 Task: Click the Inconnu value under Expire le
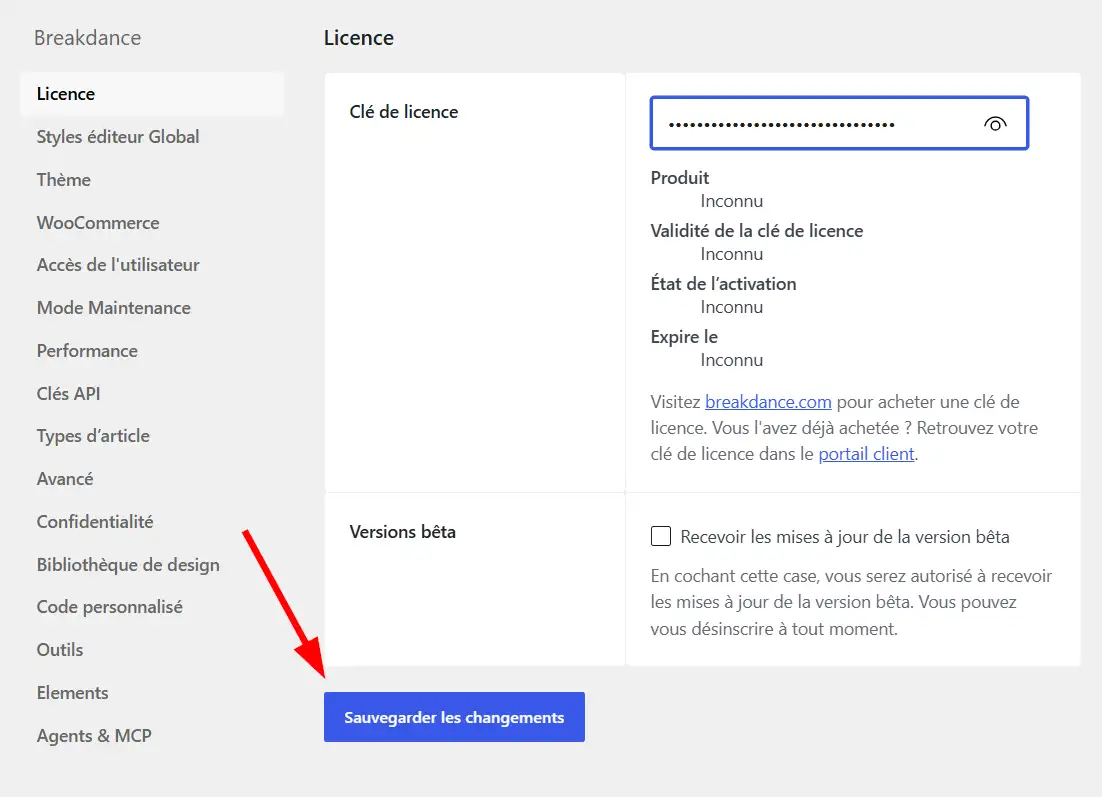pyautogui.click(x=732, y=360)
